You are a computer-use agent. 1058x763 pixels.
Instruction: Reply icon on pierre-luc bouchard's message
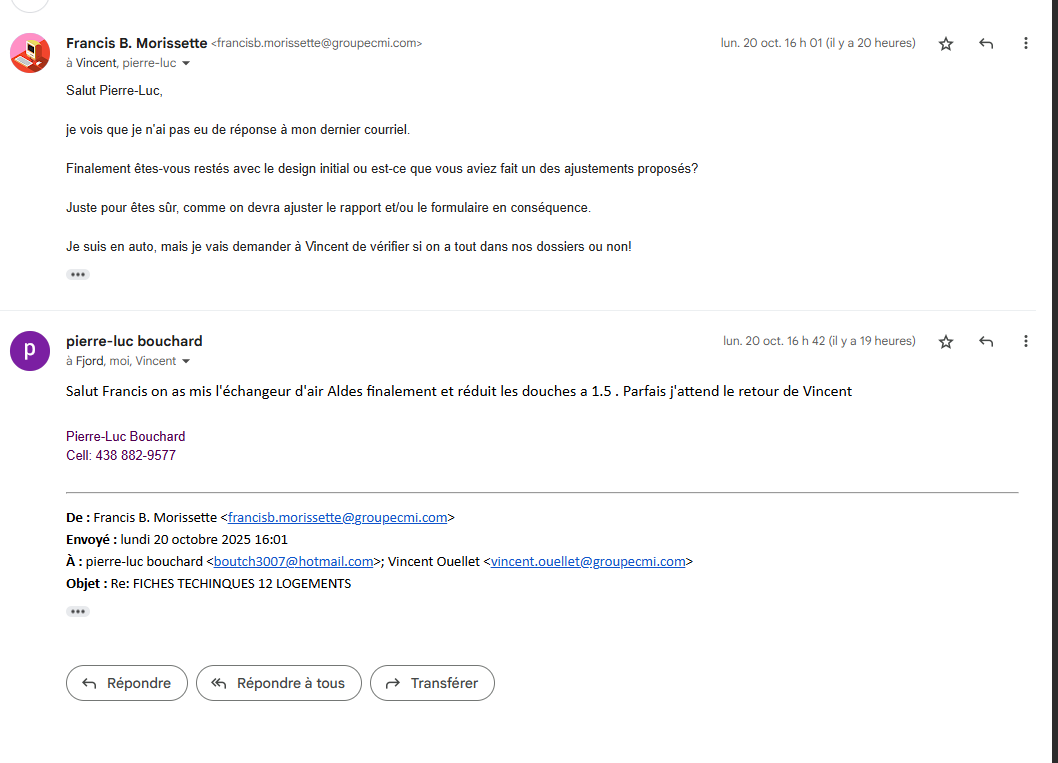[986, 342]
